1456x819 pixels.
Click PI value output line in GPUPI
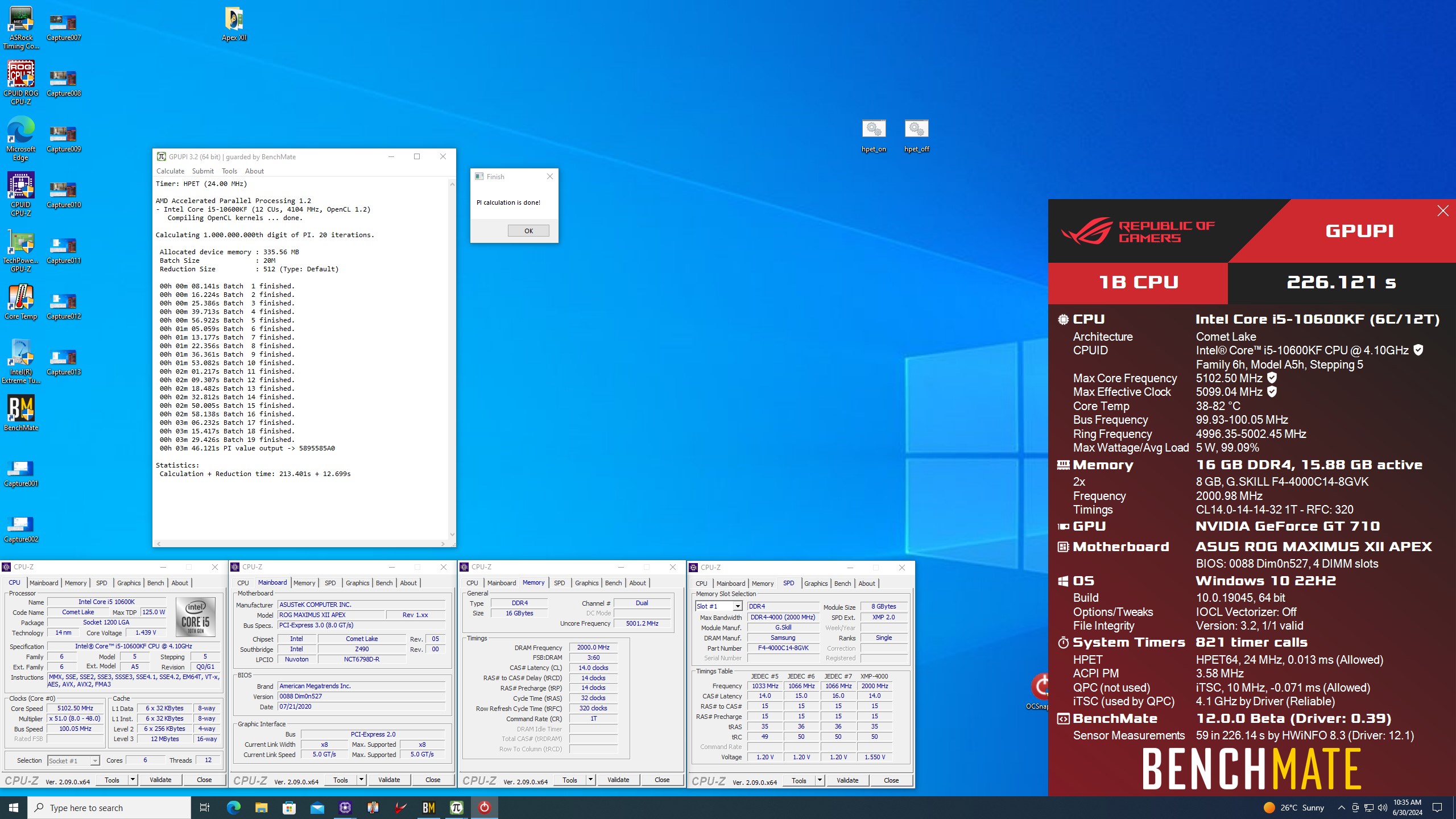click(247, 448)
